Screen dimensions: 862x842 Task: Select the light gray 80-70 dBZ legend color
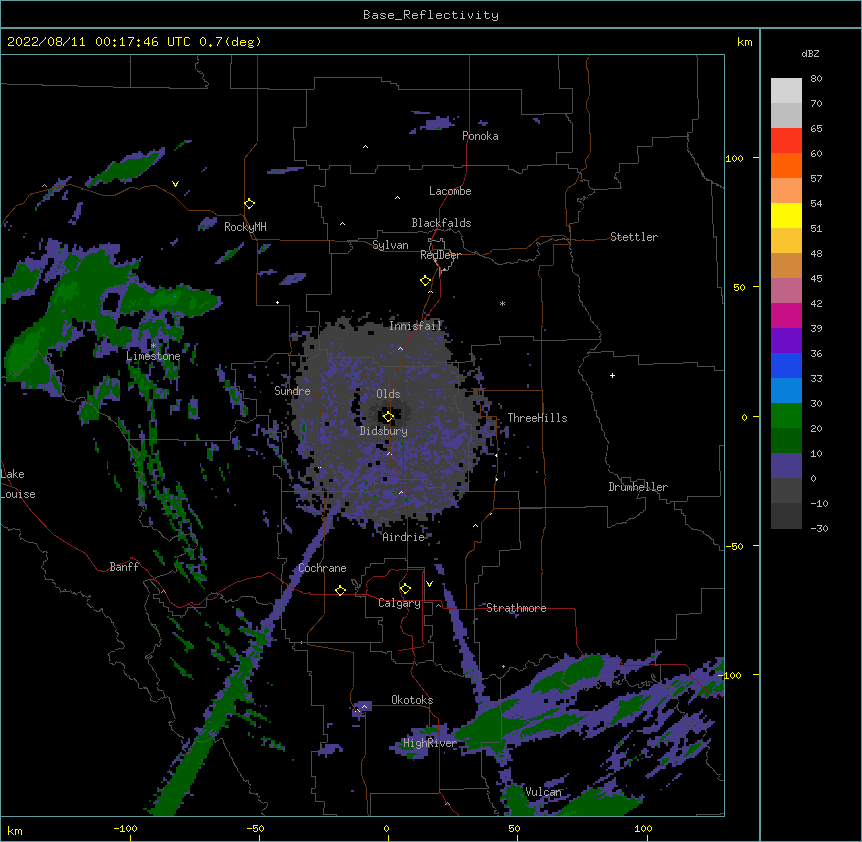(786, 91)
